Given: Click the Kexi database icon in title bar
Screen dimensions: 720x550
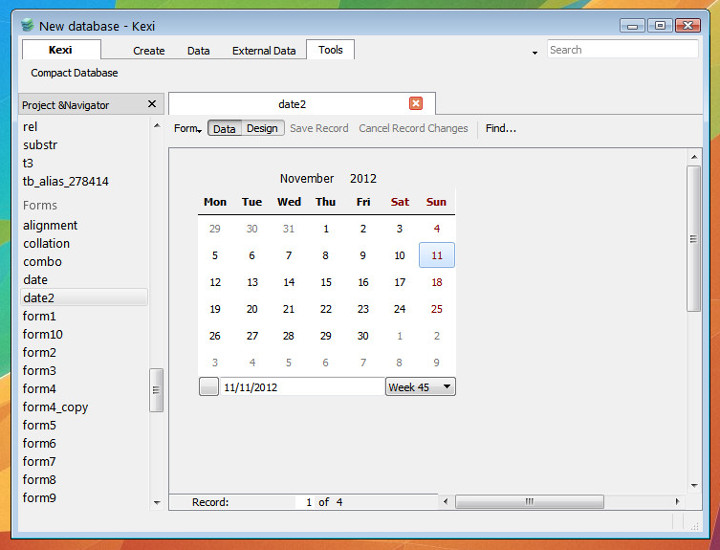Looking at the screenshot, I should pyautogui.click(x=27, y=25).
